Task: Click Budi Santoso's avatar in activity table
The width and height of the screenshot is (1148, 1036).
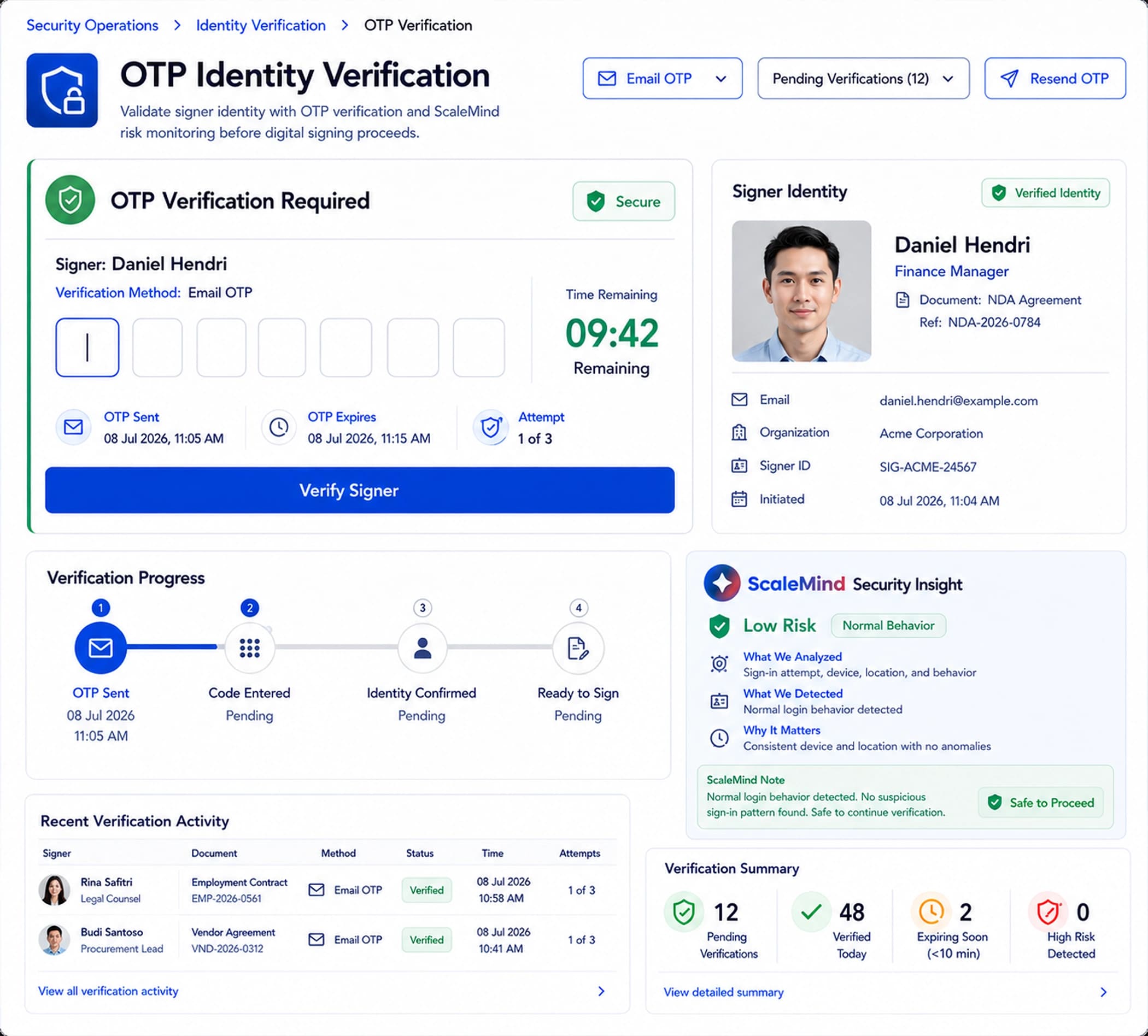Action: tap(55, 940)
